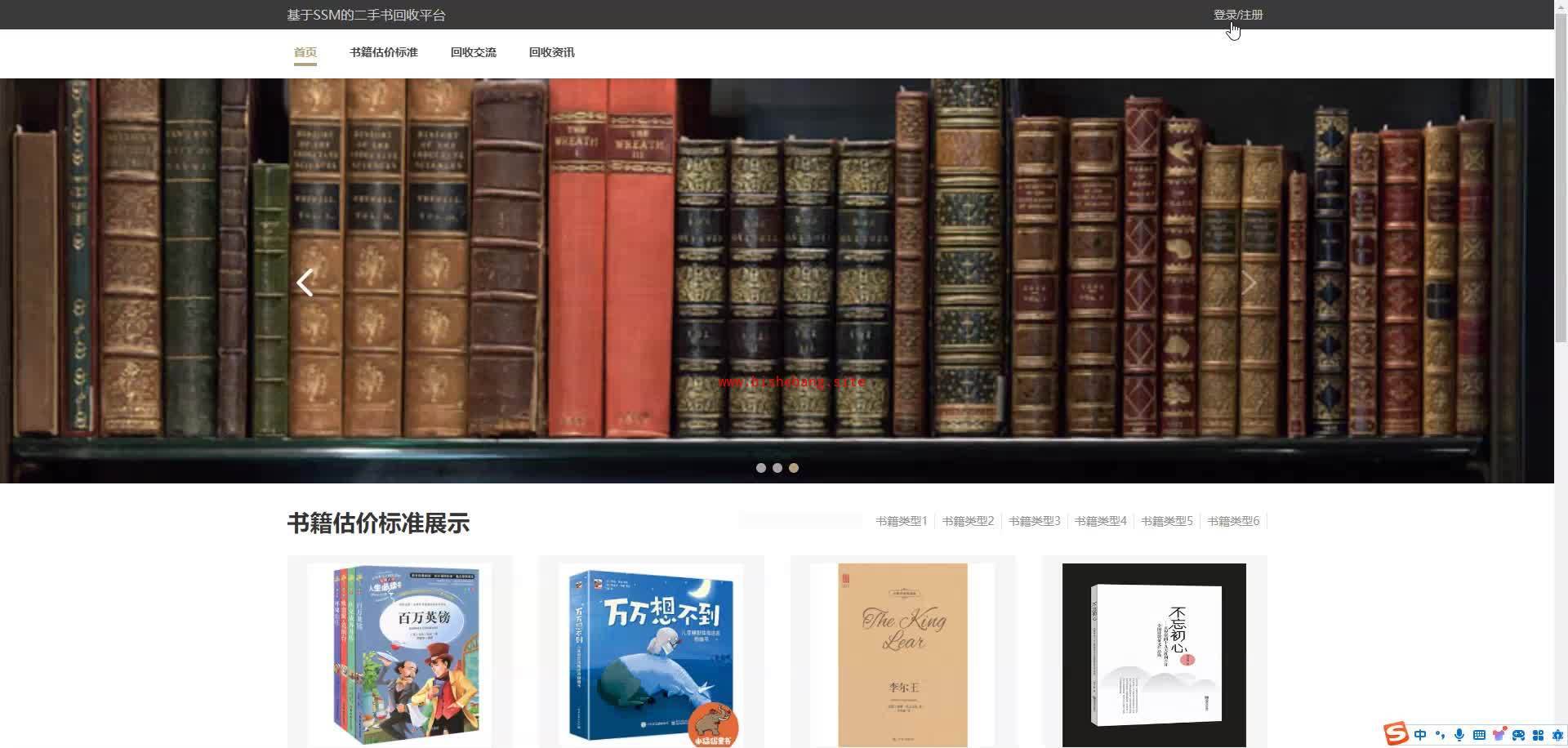The width and height of the screenshot is (1568, 748).
Task: Select the third carousel indicator dot
Action: (x=794, y=468)
